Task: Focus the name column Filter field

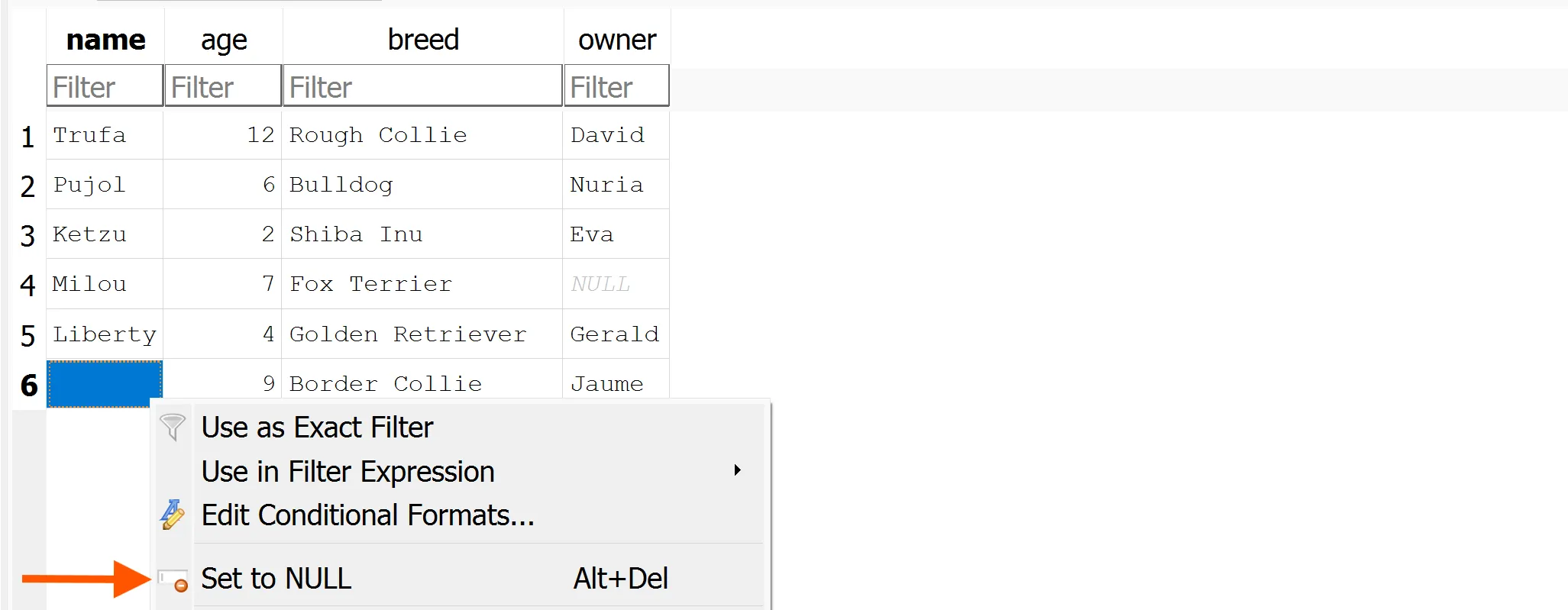Action: click(x=105, y=86)
